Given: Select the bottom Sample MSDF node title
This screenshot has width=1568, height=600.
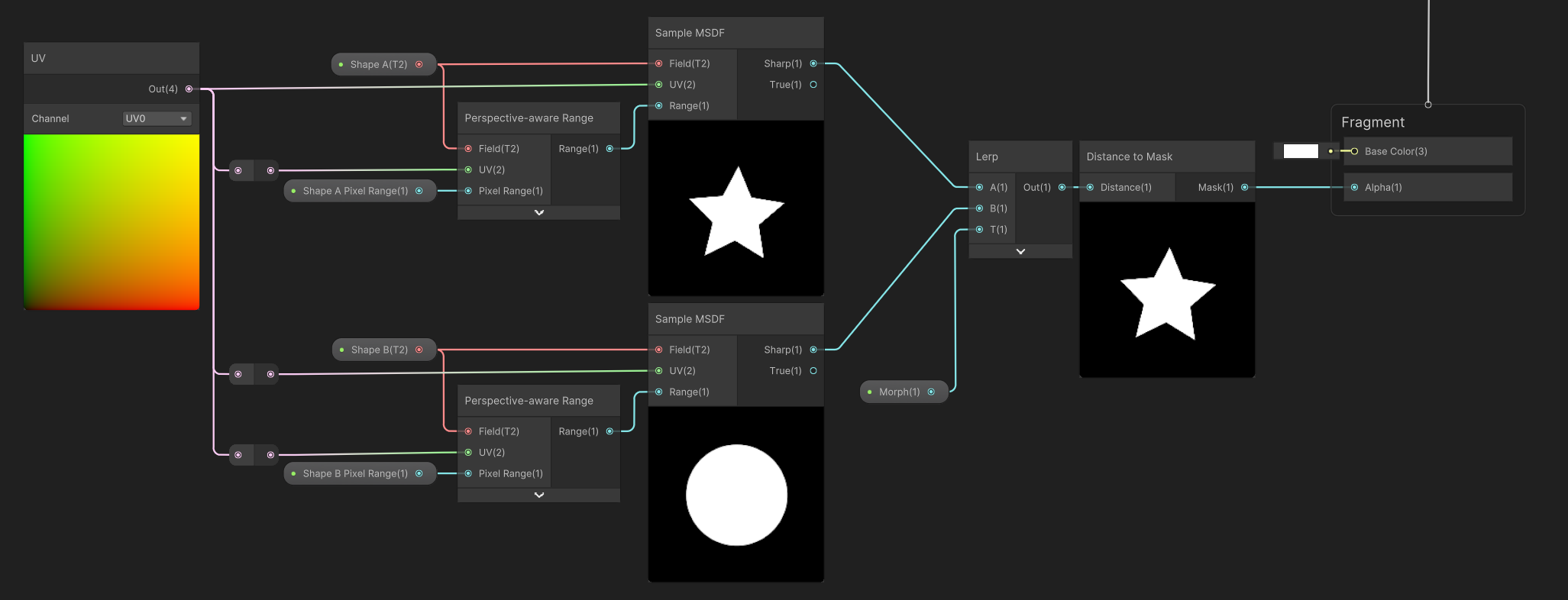Looking at the screenshot, I should 736,319.
